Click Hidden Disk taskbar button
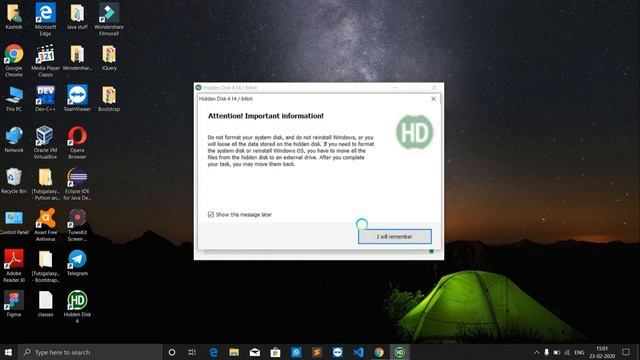The width and height of the screenshot is (640, 360). 400,352
